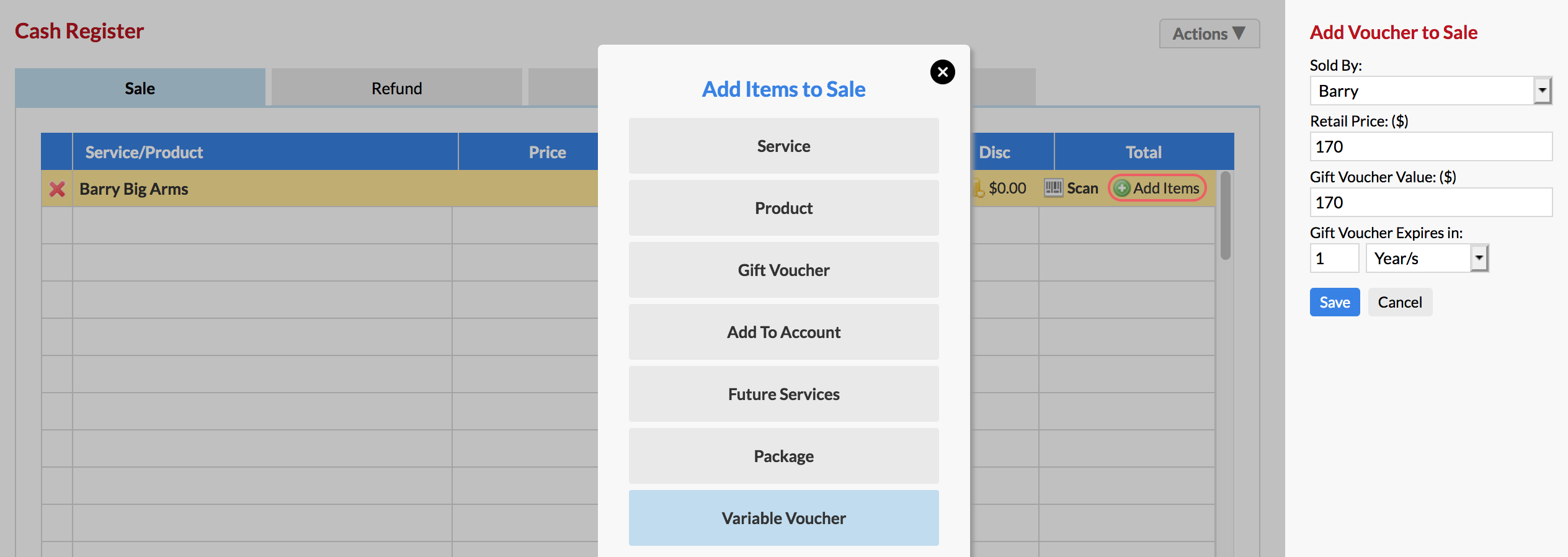Pick the Future Services option
1568x557 pixels.
[x=783, y=394]
